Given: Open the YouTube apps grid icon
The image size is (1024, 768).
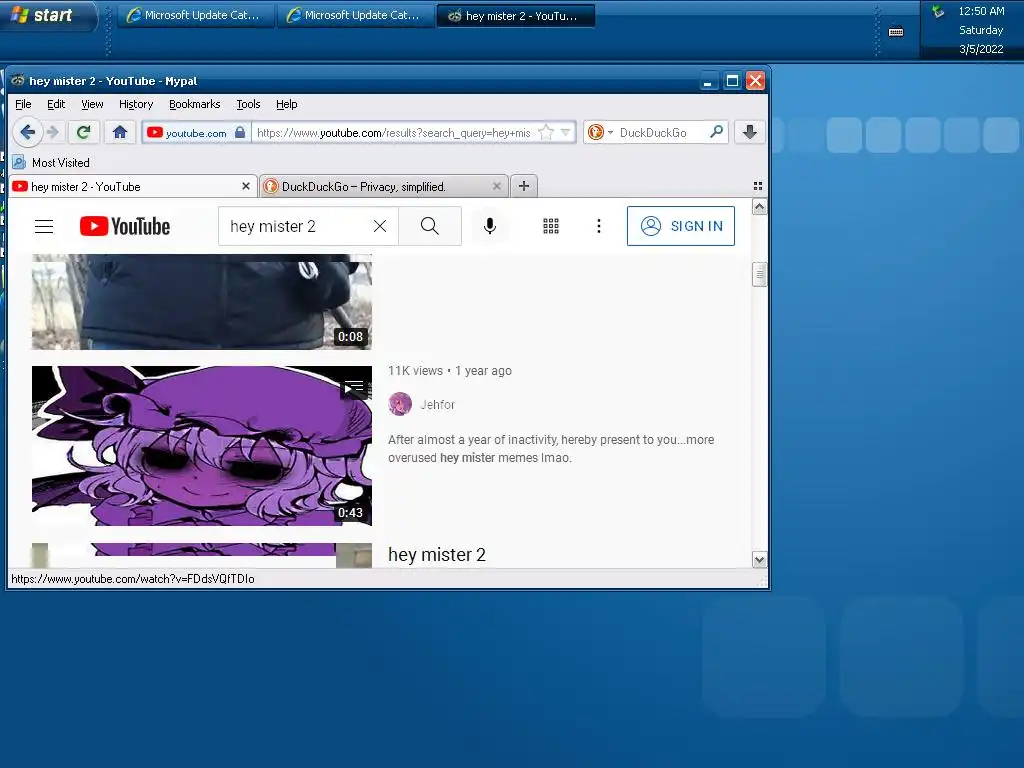Looking at the screenshot, I should pyautogui.click(x=551, y=226).
